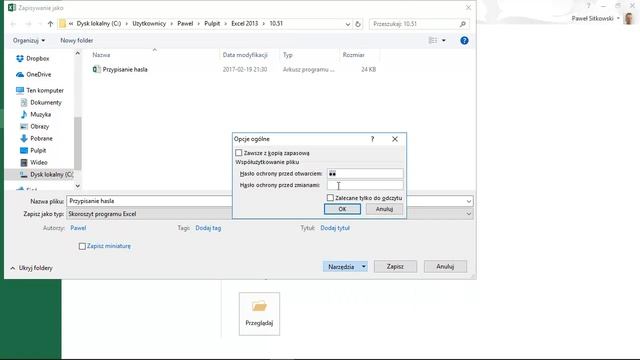Screen dimensions: 640x360
Task: Collapse folders with Ukryj foldery
Action: click(31, 268)
